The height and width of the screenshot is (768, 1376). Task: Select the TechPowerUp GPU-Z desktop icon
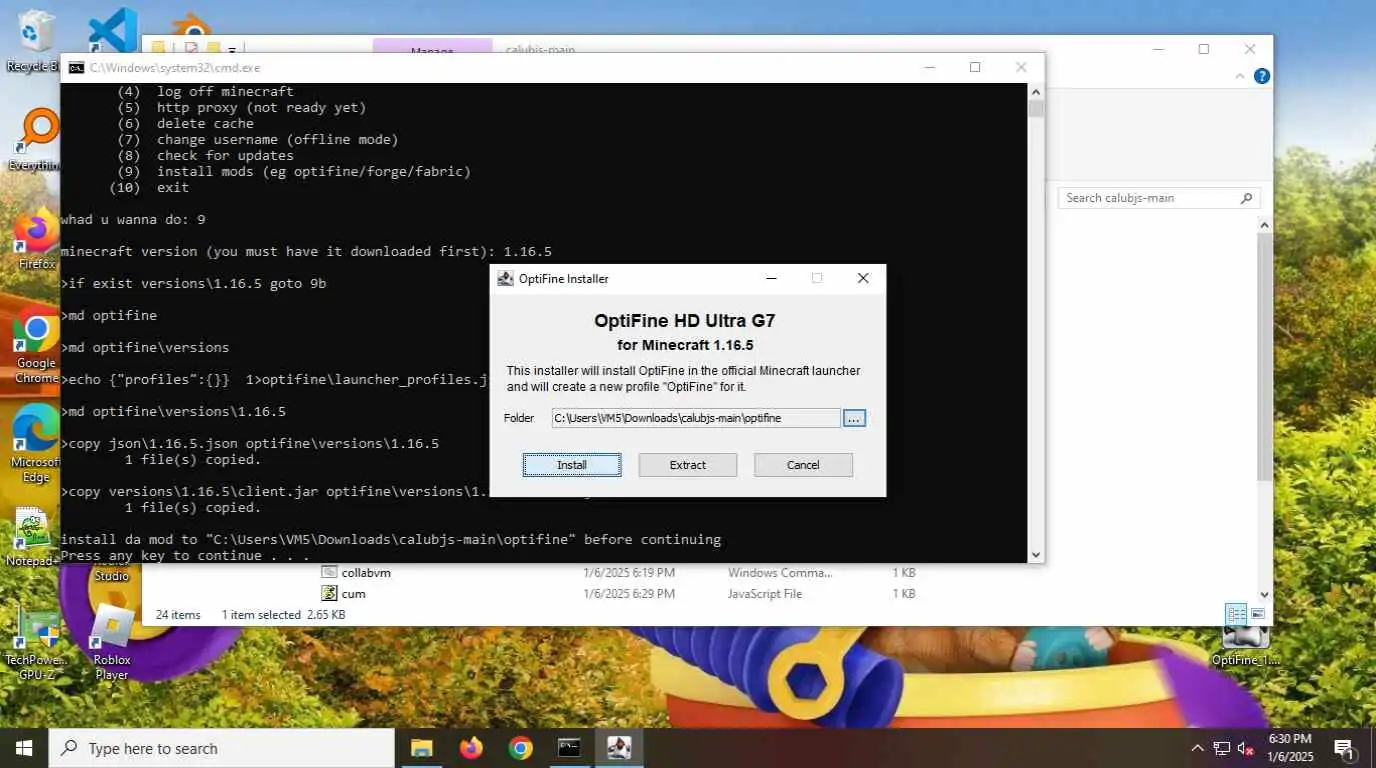(x=38, y=645)
